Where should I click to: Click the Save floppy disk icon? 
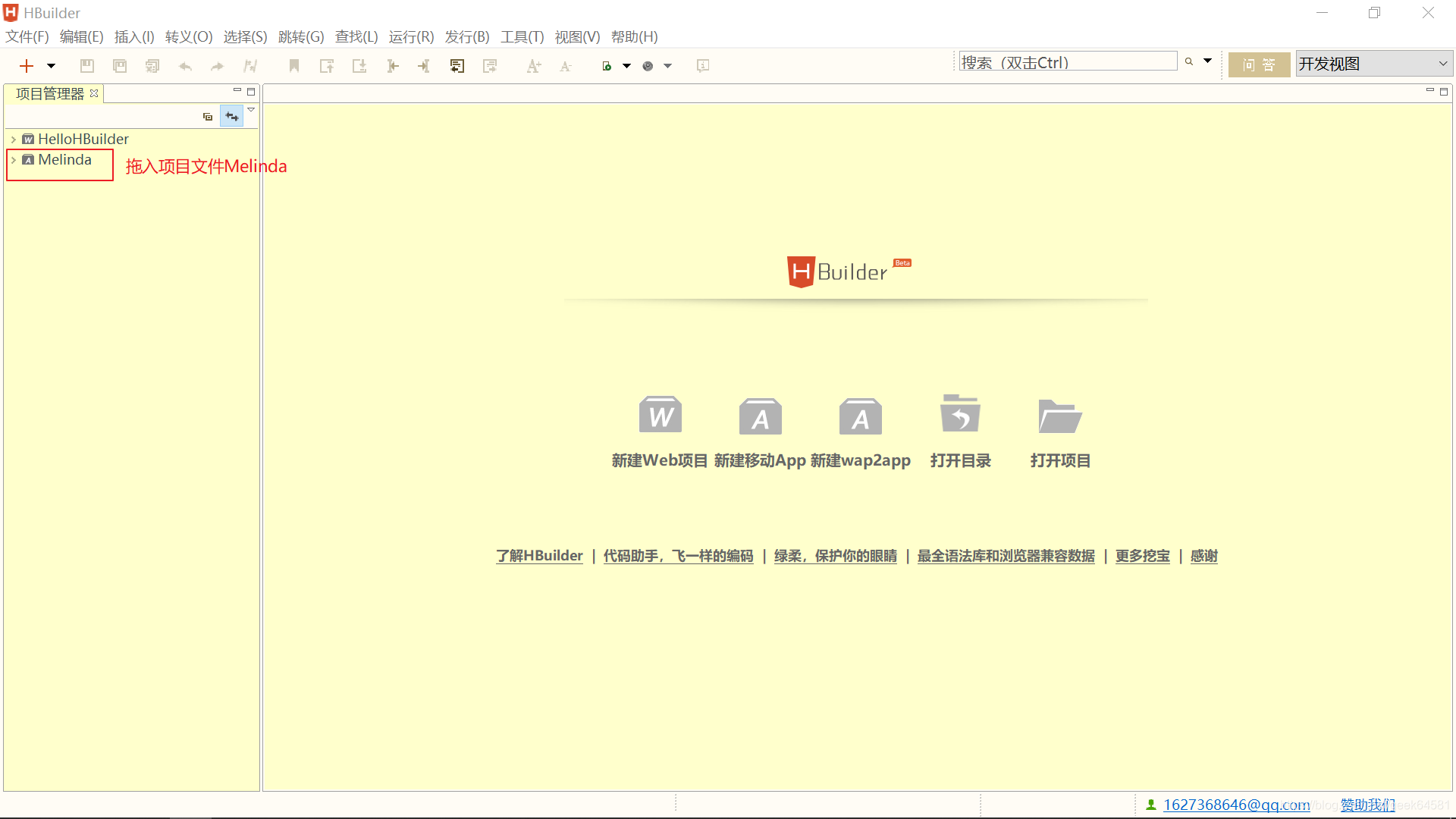tap(87, 66)
